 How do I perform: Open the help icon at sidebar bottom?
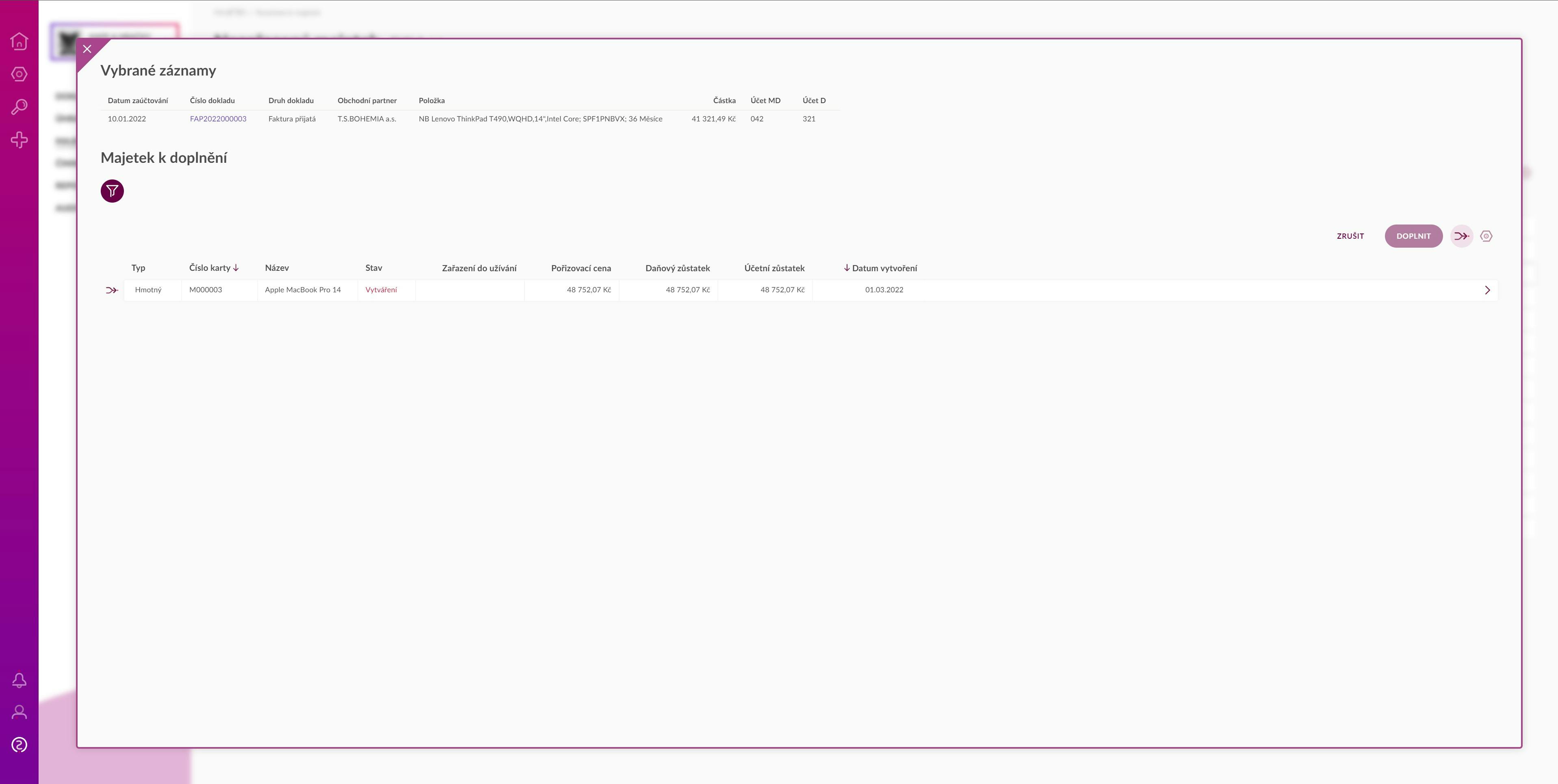pyautogui.click(x=20, y=745)
